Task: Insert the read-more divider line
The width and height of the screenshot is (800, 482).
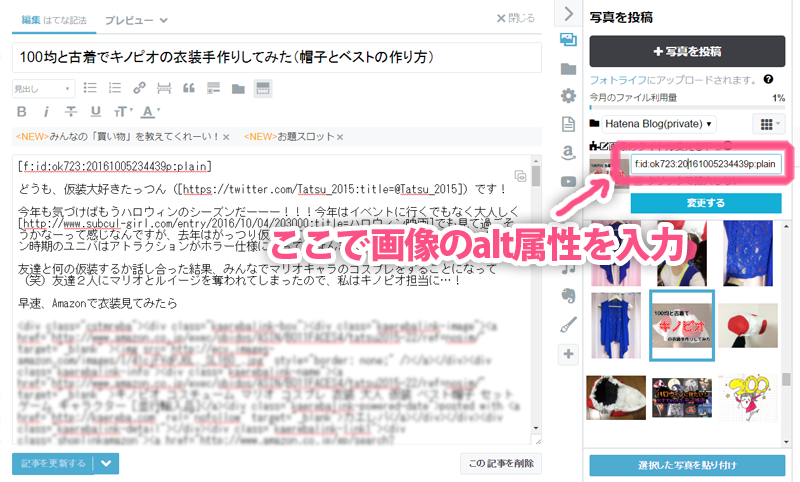Action: point(164,88)
